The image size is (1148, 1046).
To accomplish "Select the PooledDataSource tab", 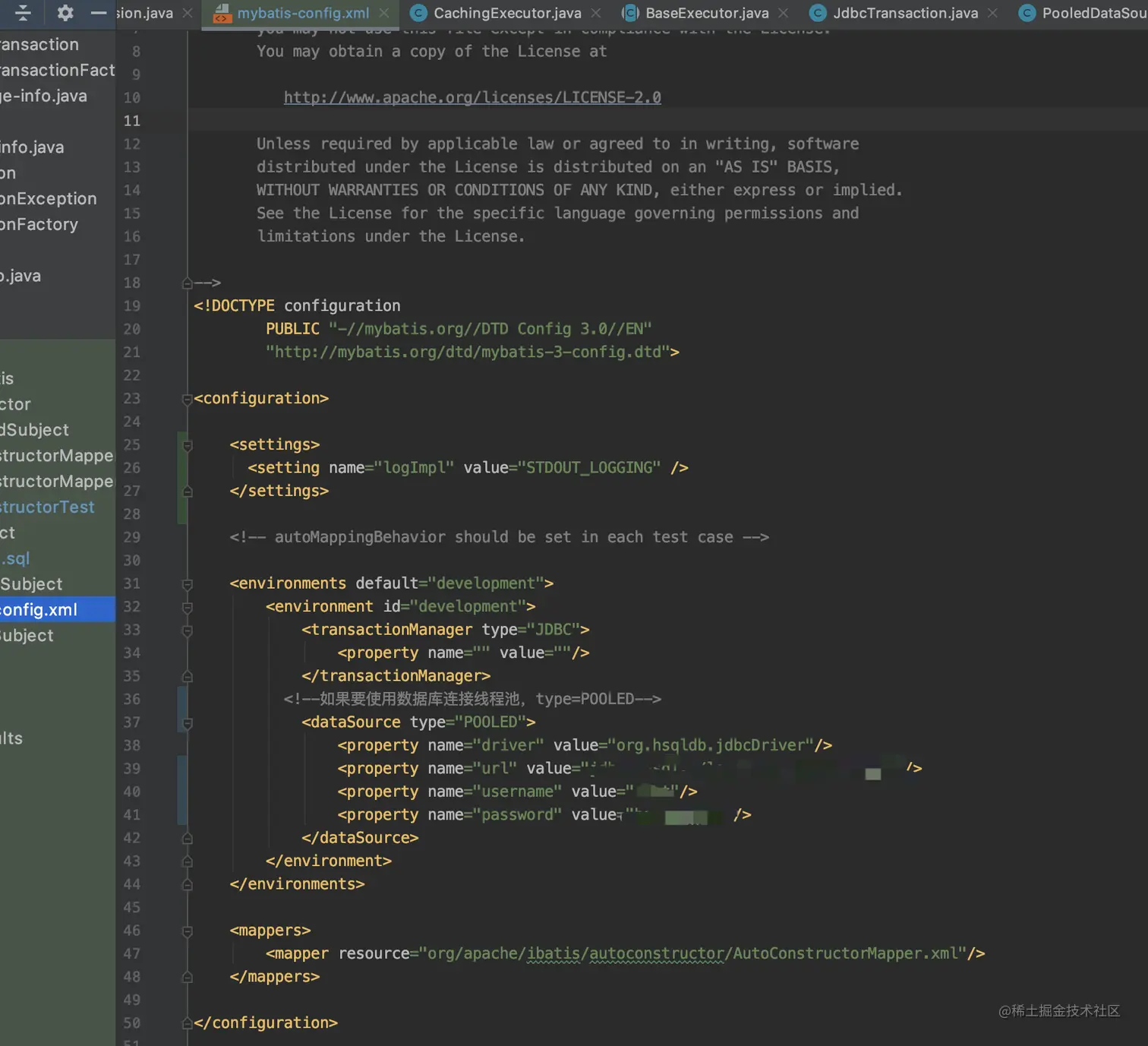I will (1094, 14).
